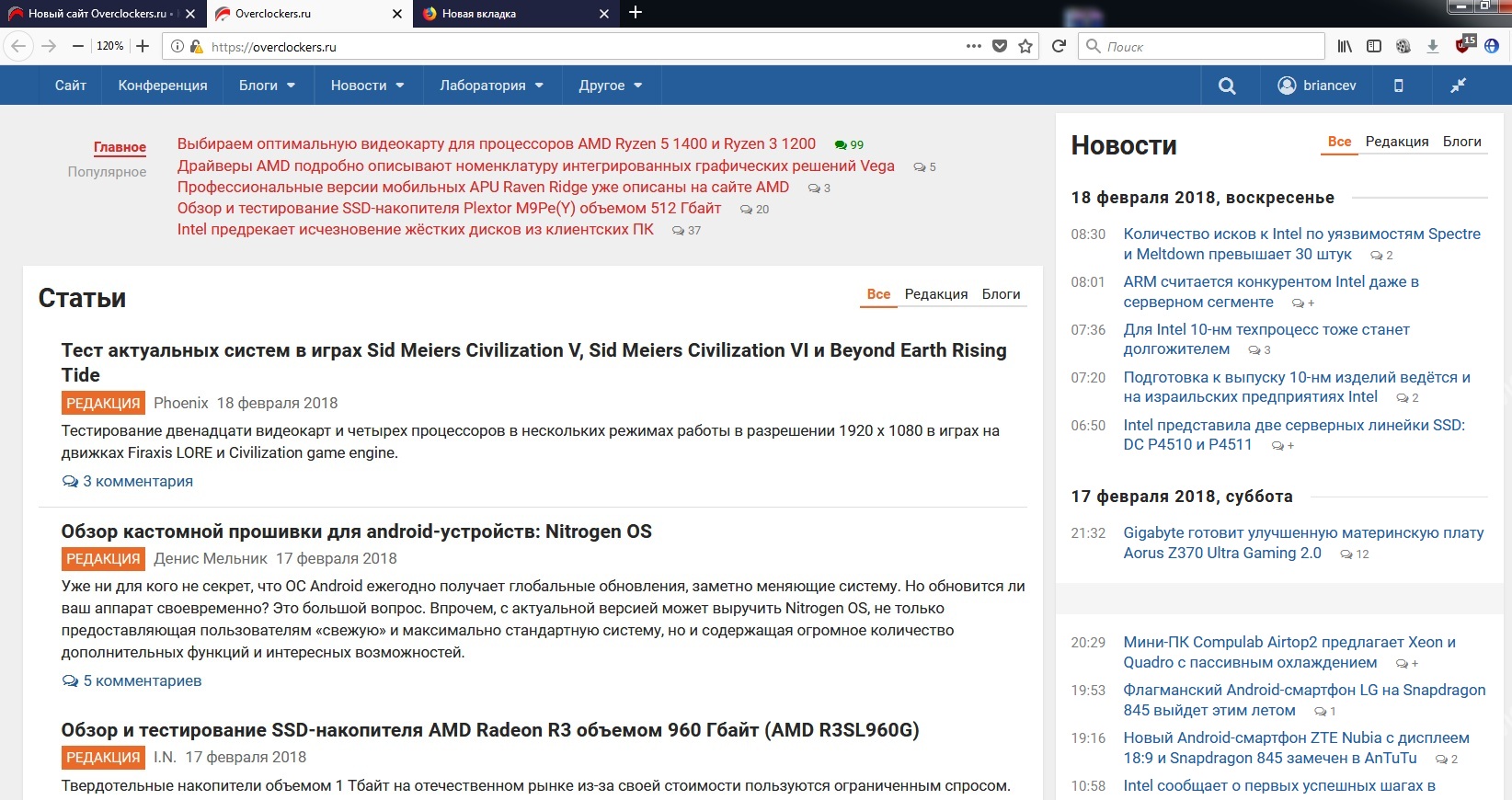Click the compress layout arrows icon
The width and height of the screenshot is (1512, 800).
click(x=1458, y=86)
